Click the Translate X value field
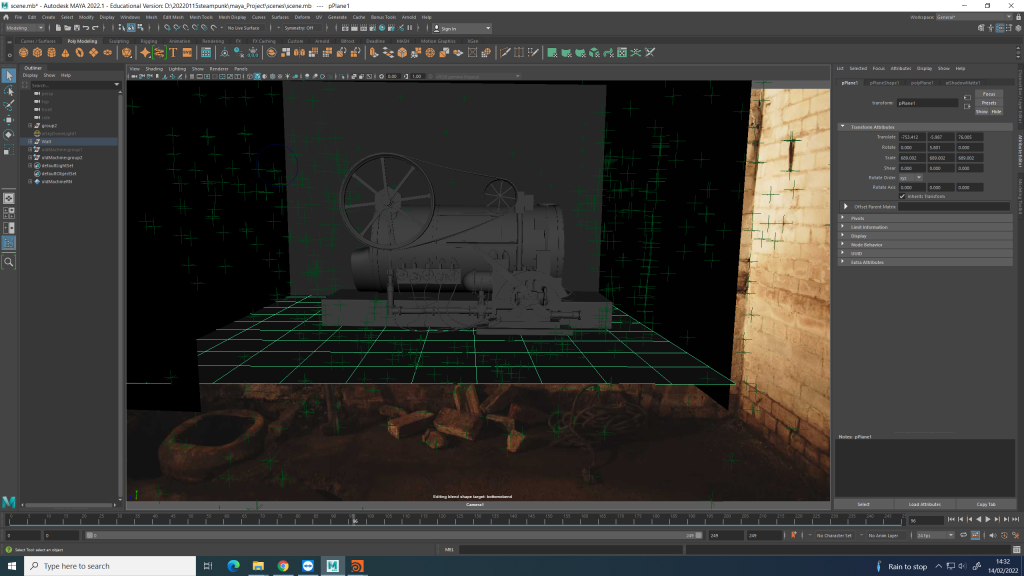Image resolution: width=1024 pixels, height=576 pixels. [x=912, y=137]
